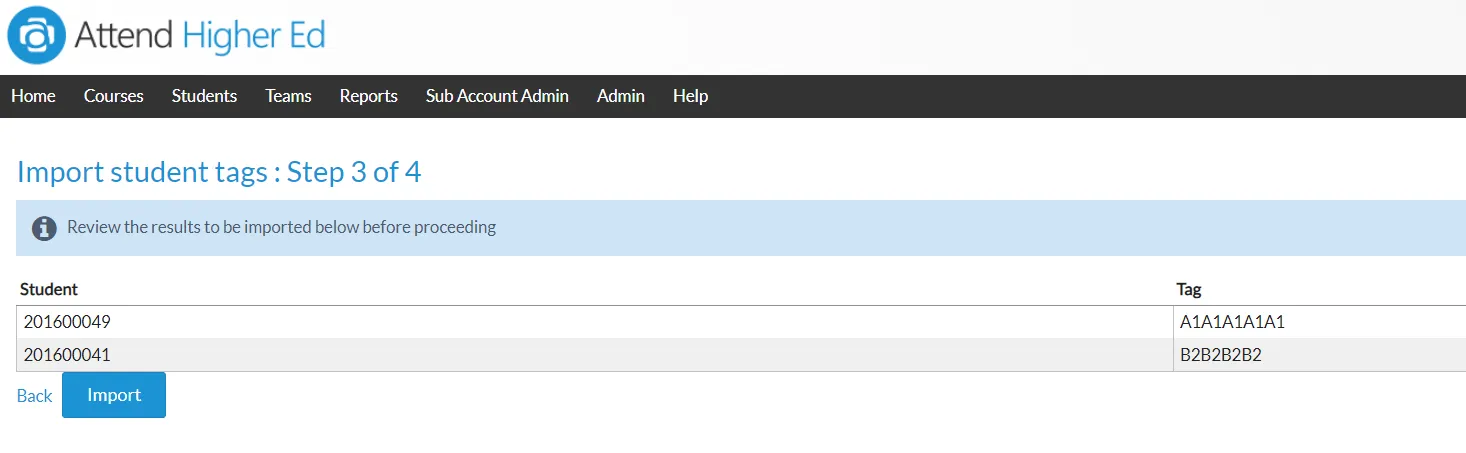This screenshot has width=1466, height=453.
Task: Click the Attend Higher Ed title text
Action: [200, 37]
